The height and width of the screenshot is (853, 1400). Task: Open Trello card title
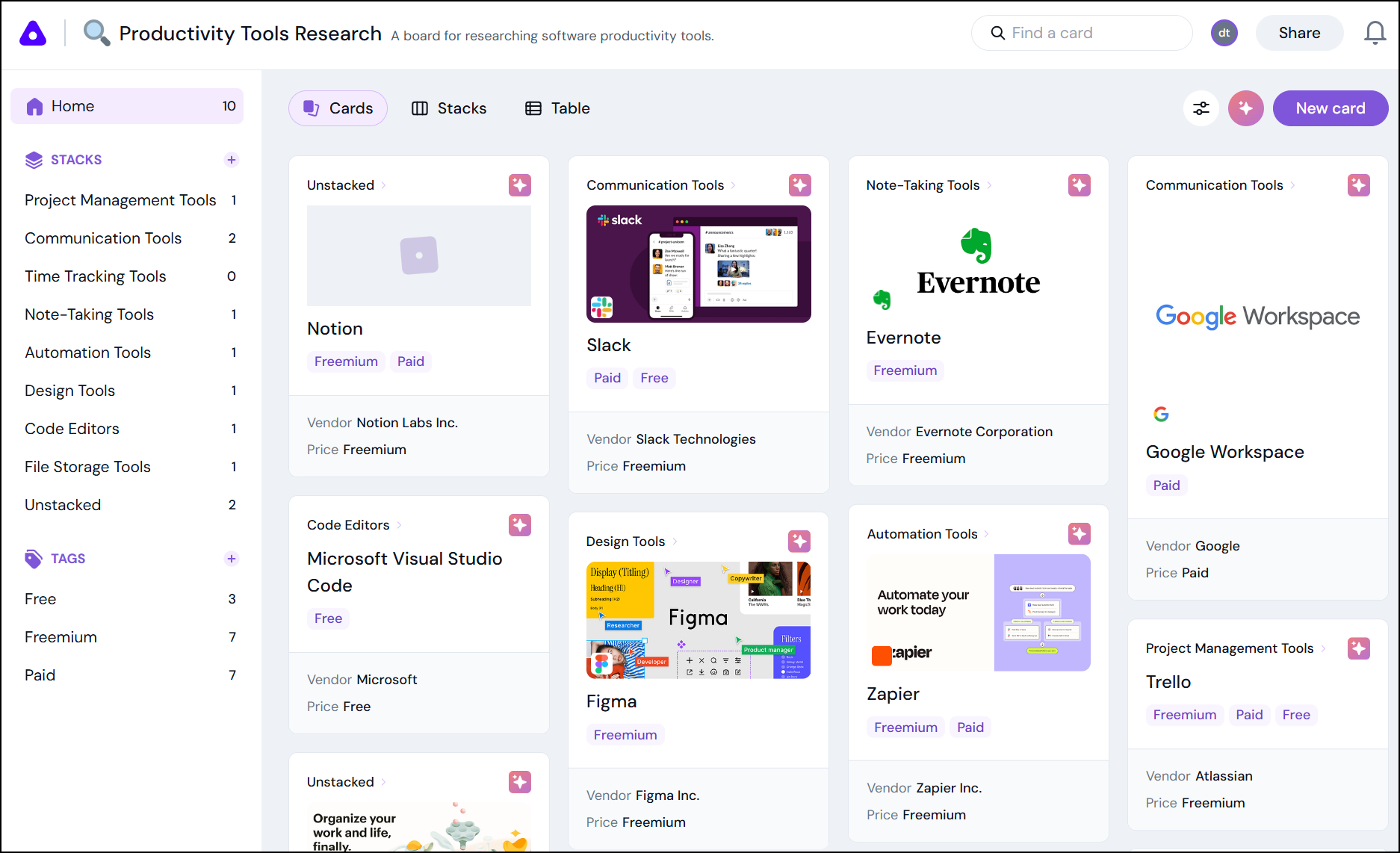[x=1168, y=682]
